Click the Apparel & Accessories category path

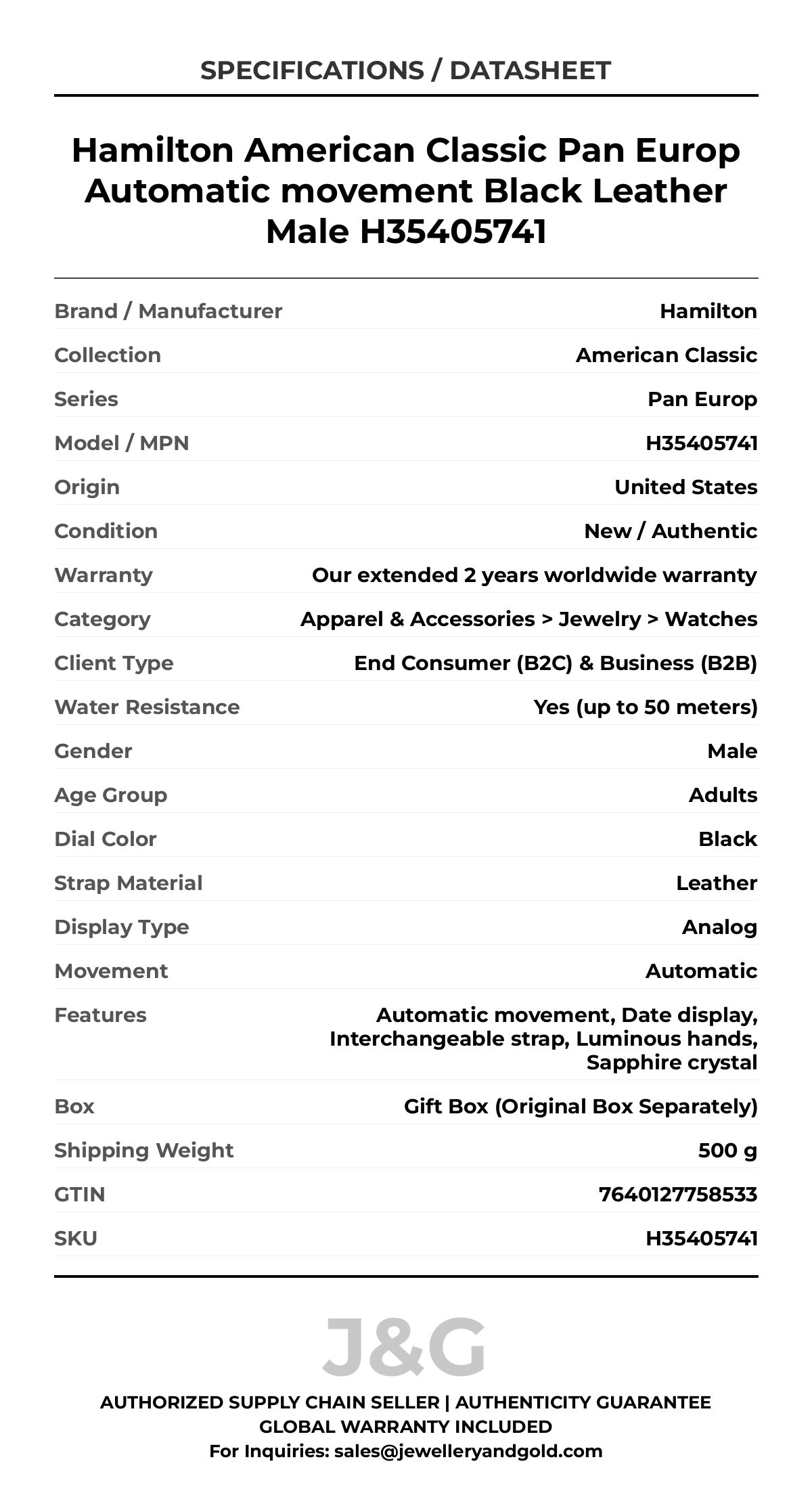(528, 619)
